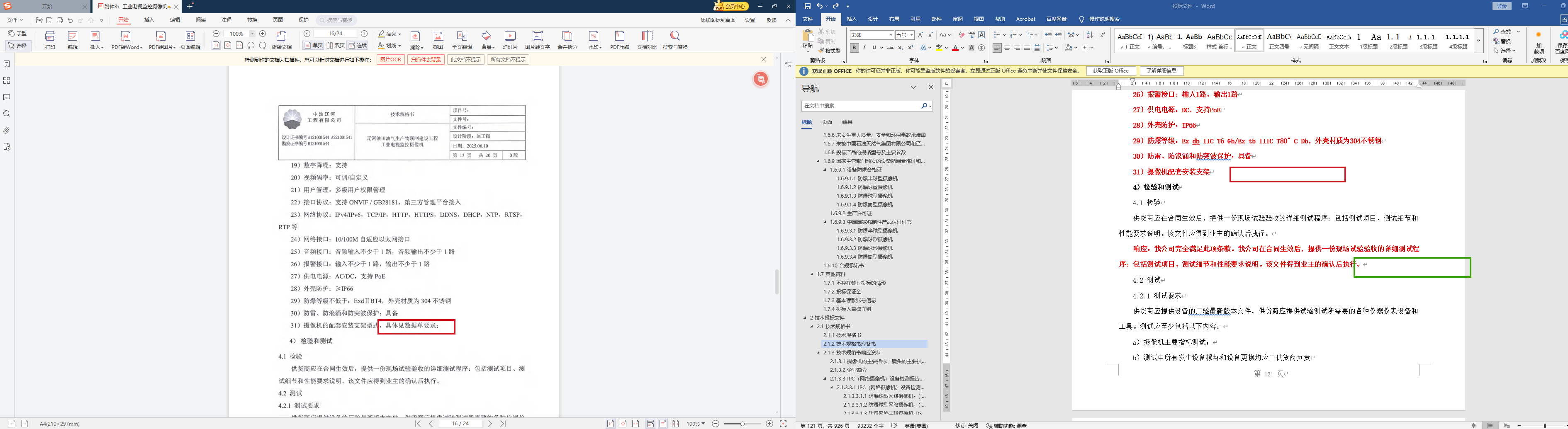Open the PDF压缩 compression tool
Viewport: 1568px width, 429px height.
[x=620, y=36]
